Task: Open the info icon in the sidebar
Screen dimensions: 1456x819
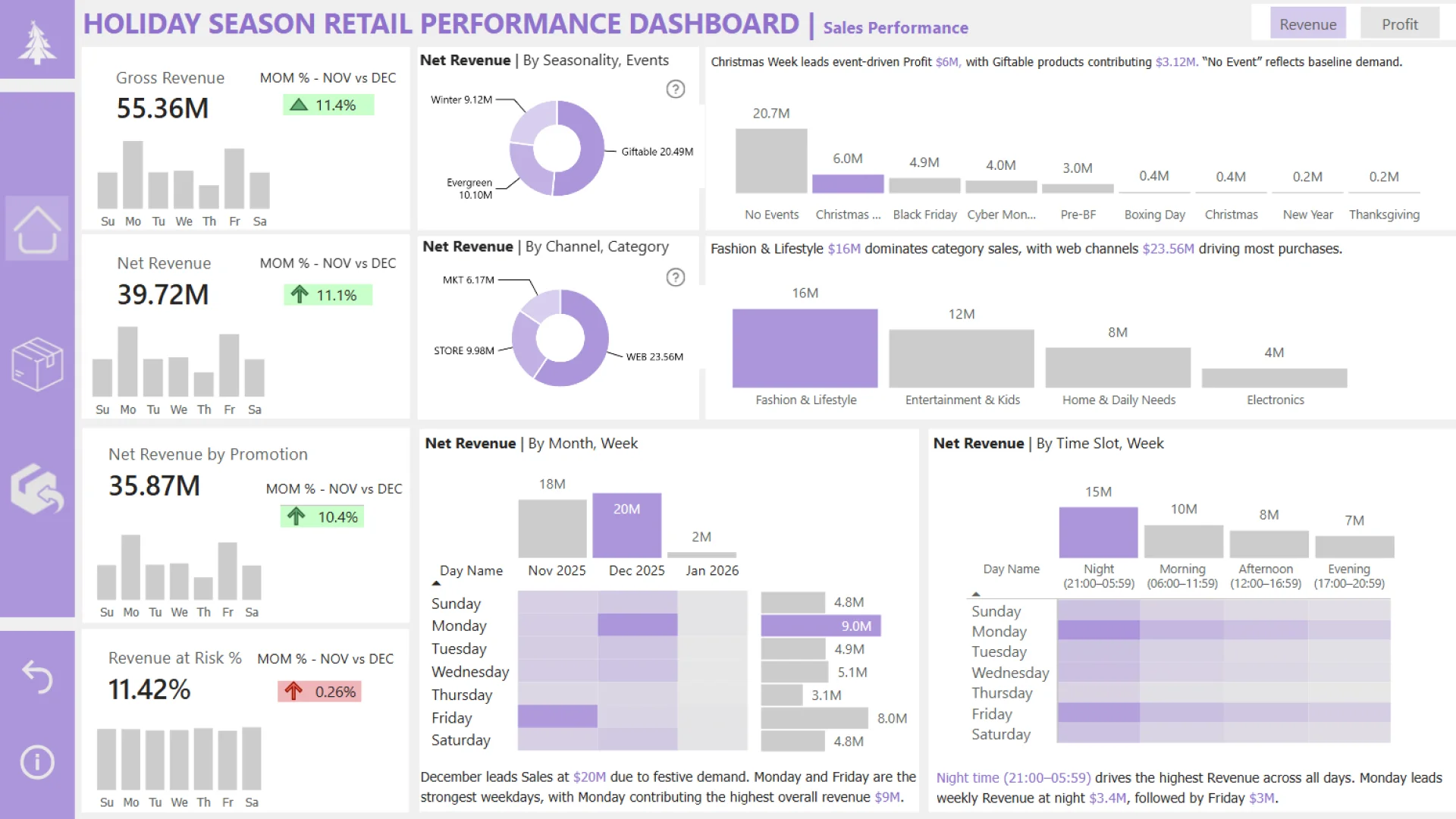Action: pos(36,761)
